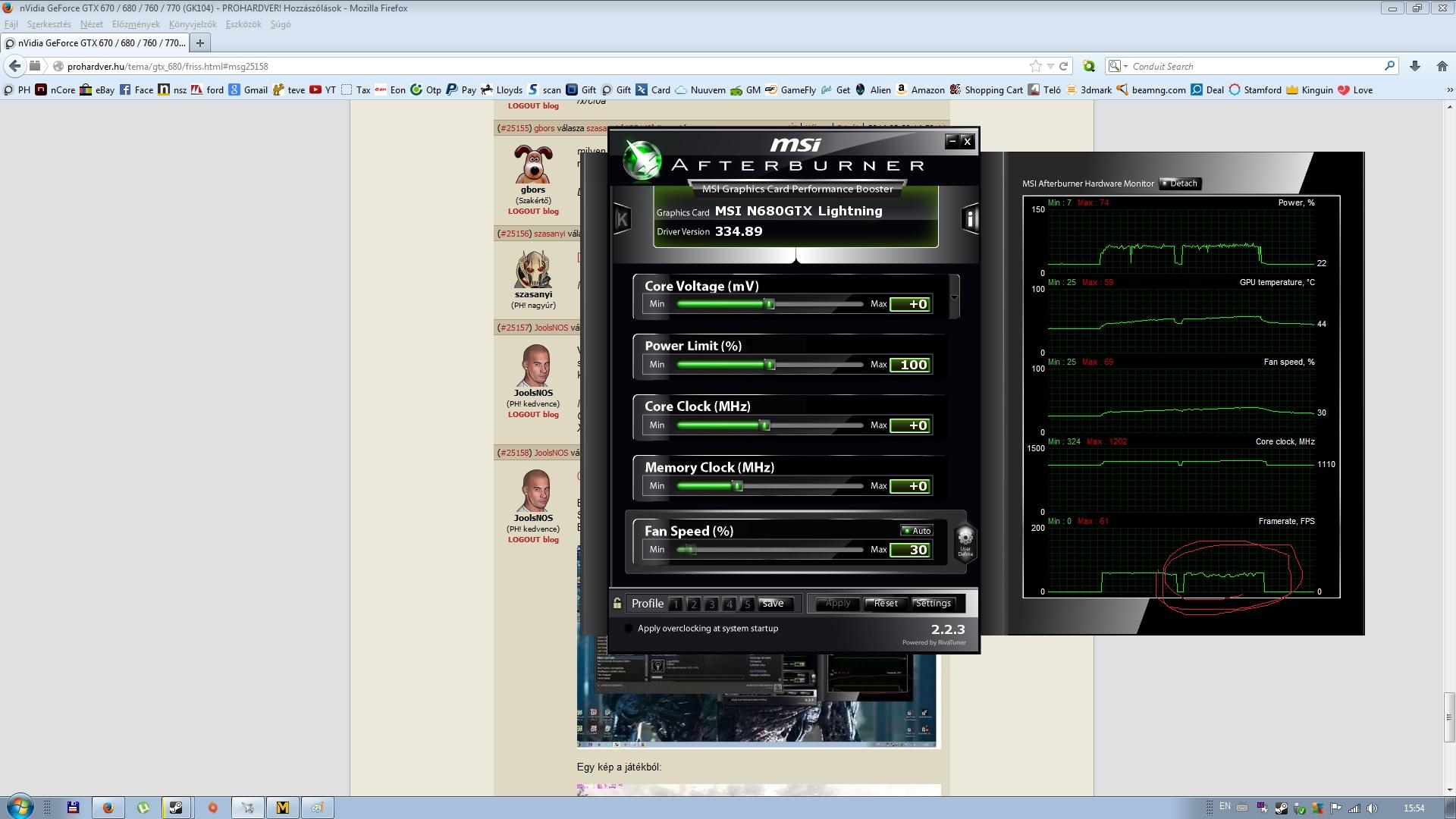Image resolution: width=1456 pixels, height=819 pixels.
Task: Go to Firefox home page icon
Action: 1442,66
